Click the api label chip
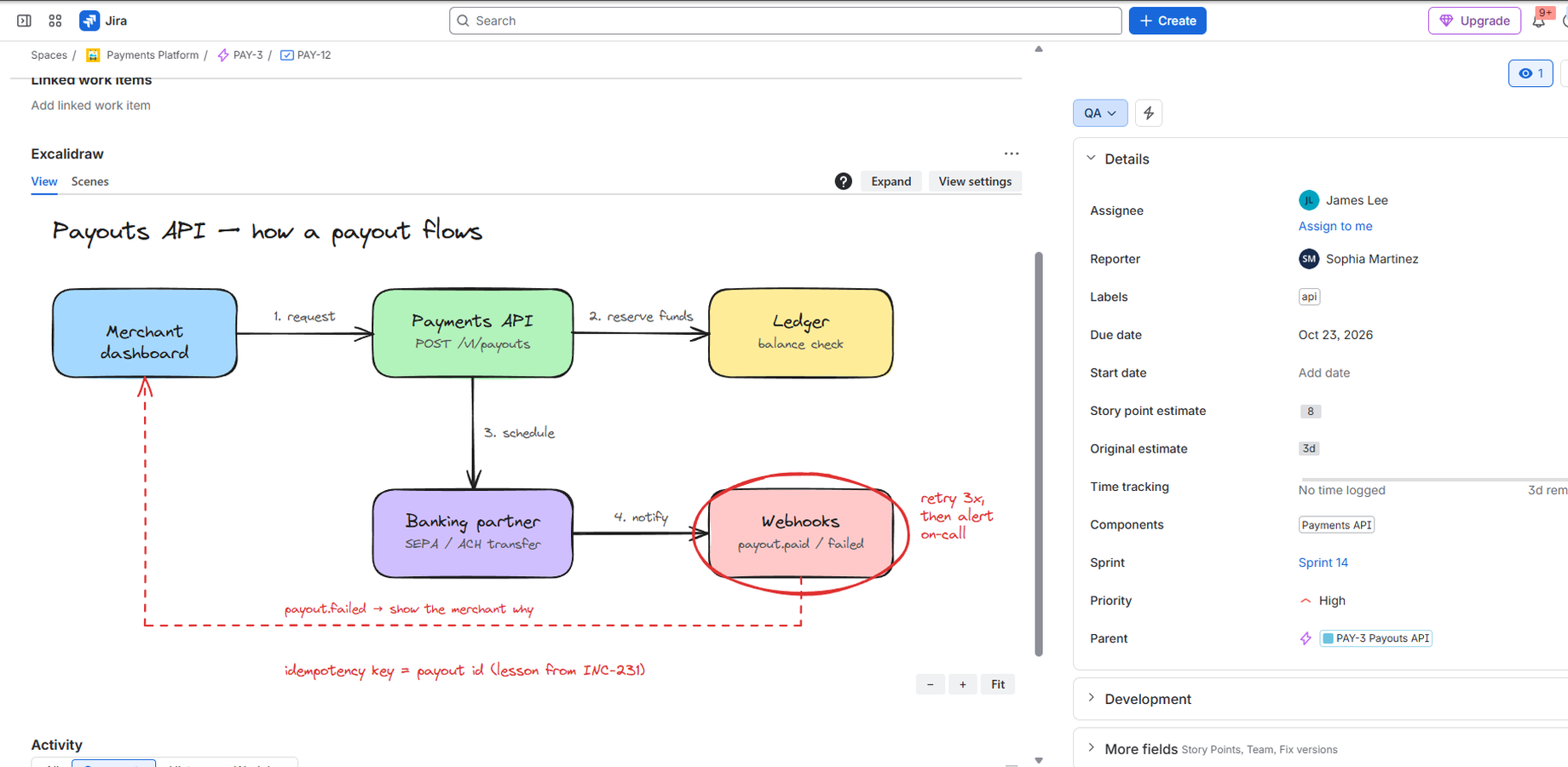 point(1309,297)
